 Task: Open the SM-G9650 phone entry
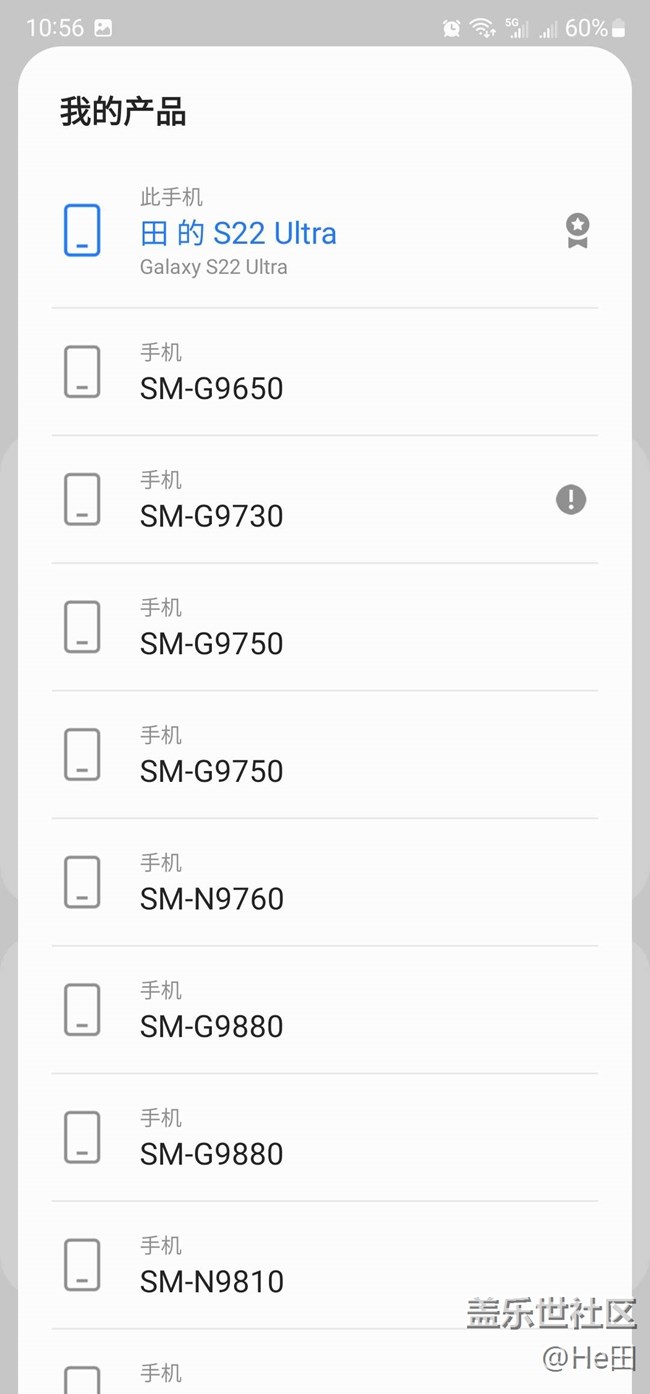212,388
